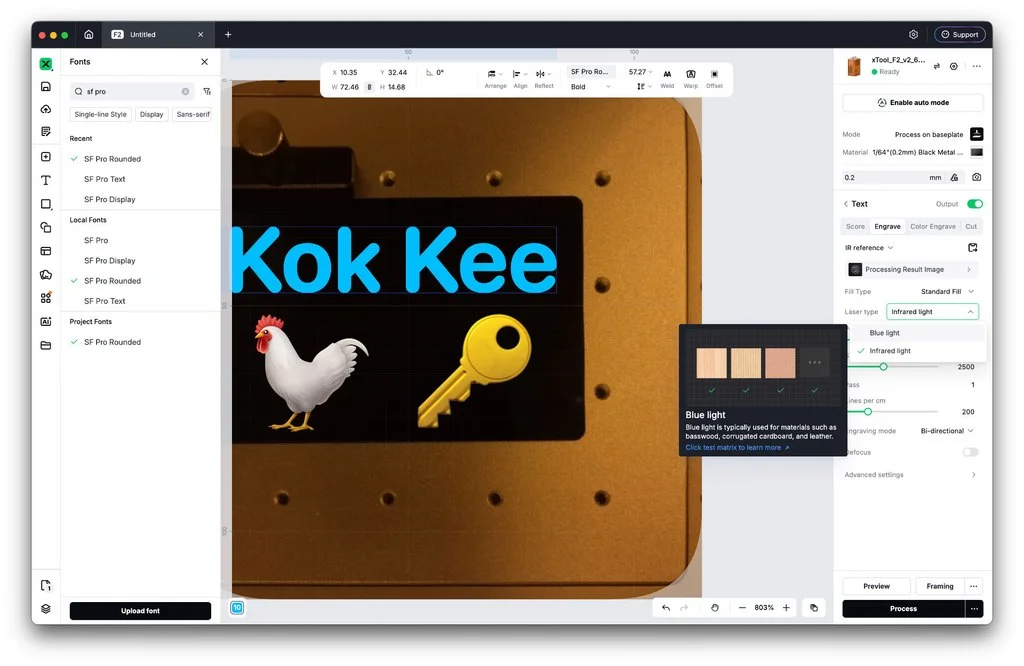Screen dimensions: 1024x666
Task: Filter fonts by Single-line Style
Action: click(101, 114)
